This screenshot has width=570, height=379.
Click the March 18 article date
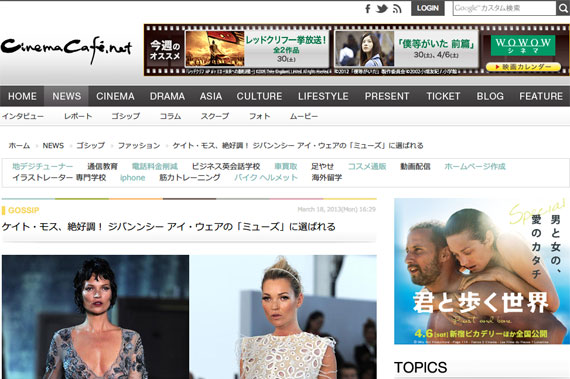point(337,209)
